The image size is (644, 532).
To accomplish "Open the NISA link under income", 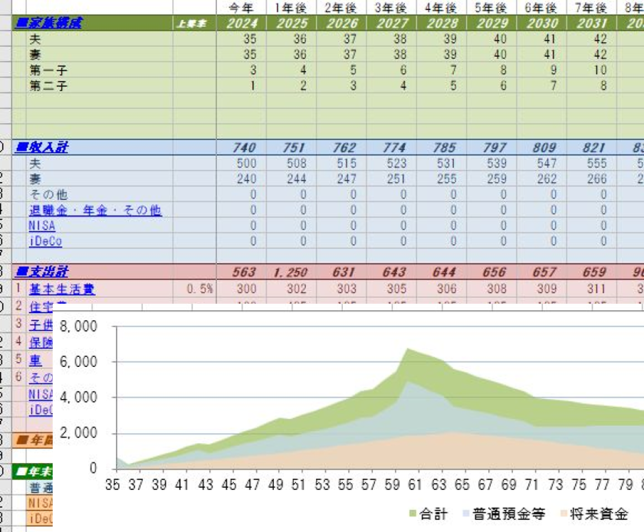I will pyautogui.click(x=42, y=226).
